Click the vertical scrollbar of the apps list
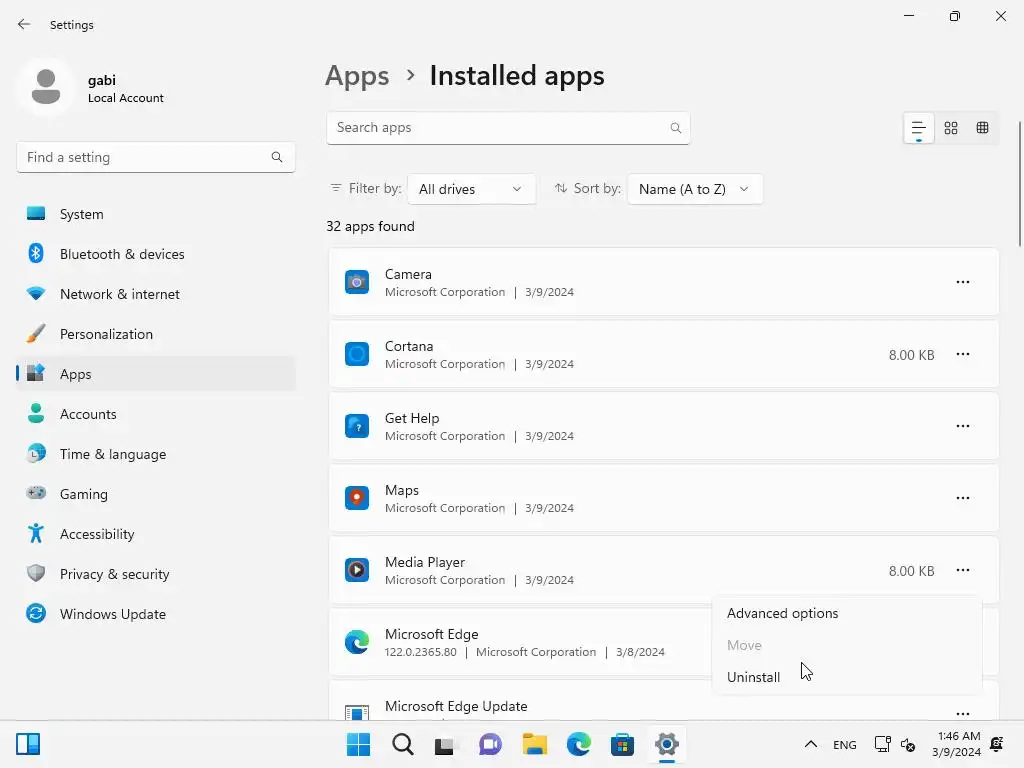The width and height of the screenshot is (1024, 768). tap(1019, 184)
